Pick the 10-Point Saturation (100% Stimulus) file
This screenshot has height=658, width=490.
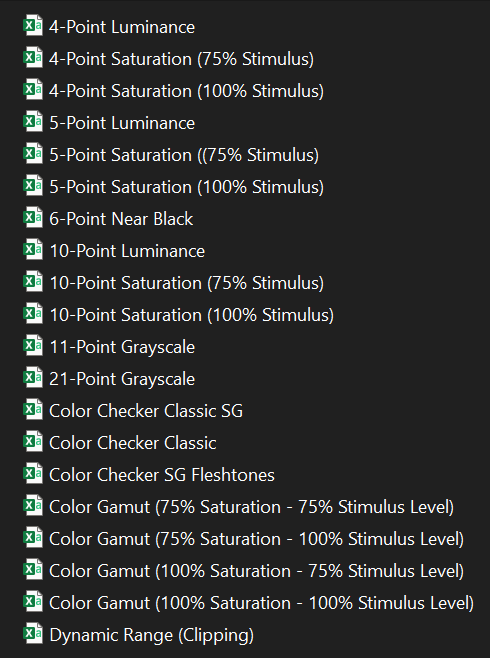192,315
